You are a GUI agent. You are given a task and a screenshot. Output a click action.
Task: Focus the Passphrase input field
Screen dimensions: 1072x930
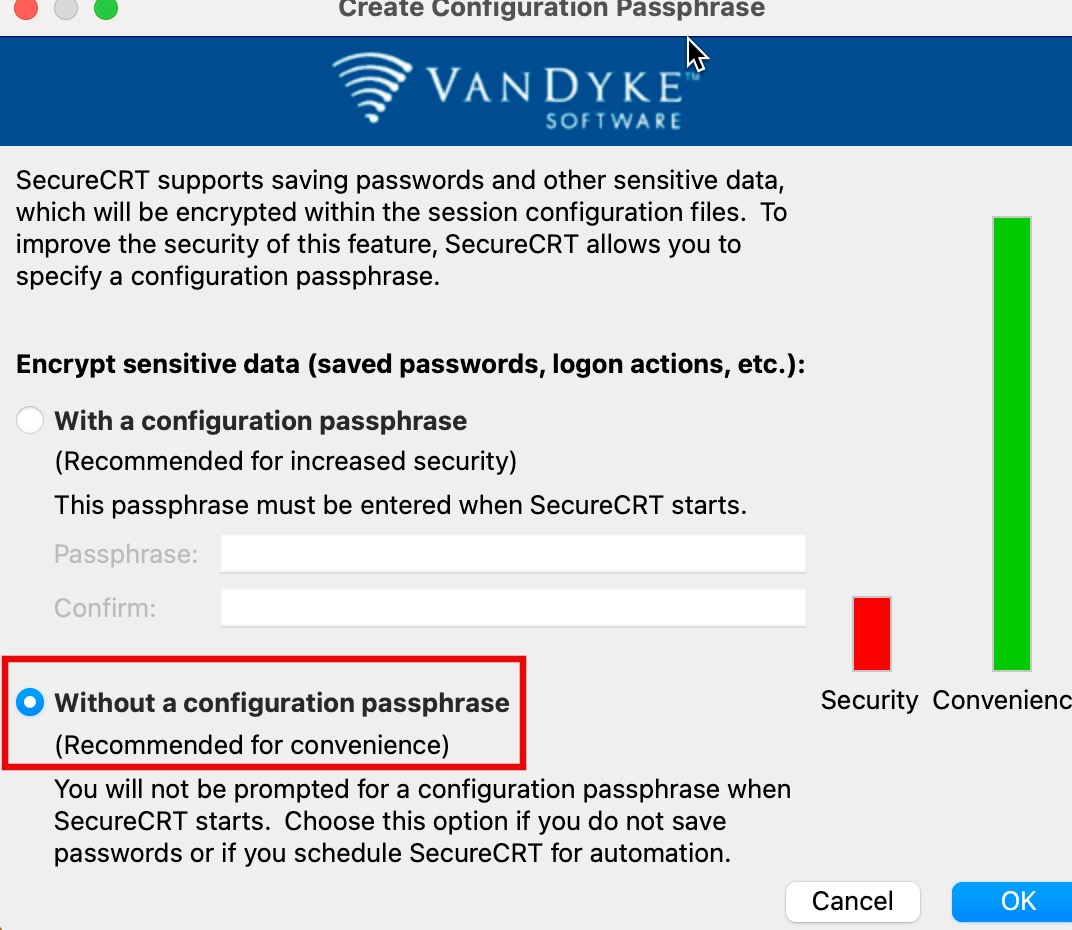tap(512, 553)
